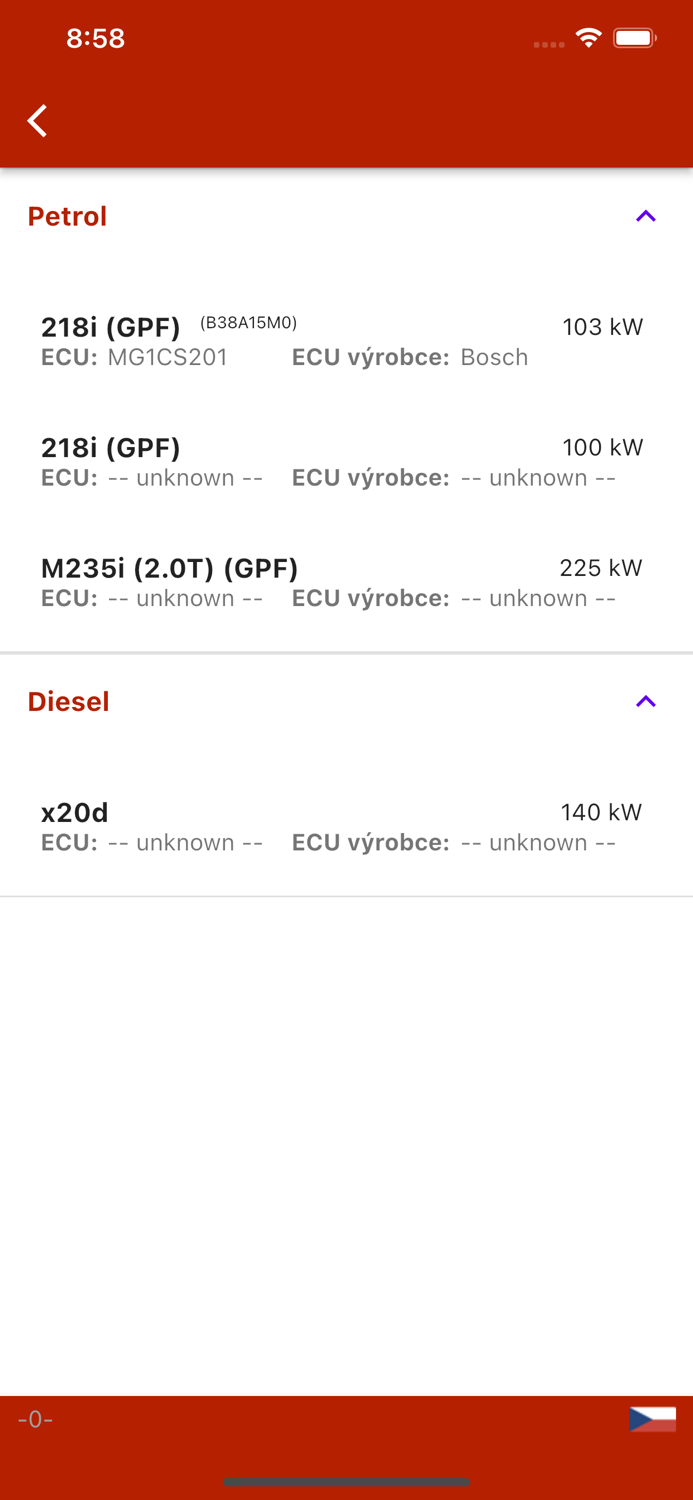Tap the B38A15M0 engine code

point(248,324)
